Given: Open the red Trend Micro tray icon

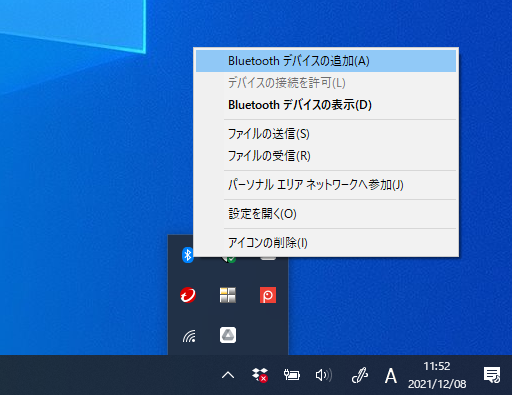Looking at the screenshot, I should tap(188, 295).
